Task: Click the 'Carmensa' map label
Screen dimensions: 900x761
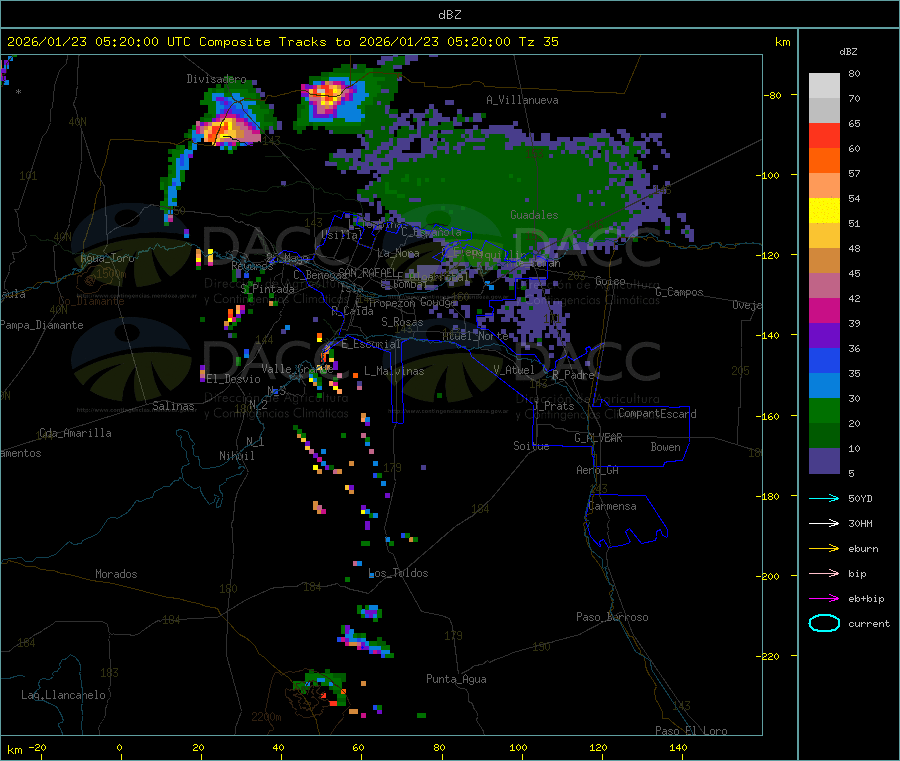Action: click(612, 506)
